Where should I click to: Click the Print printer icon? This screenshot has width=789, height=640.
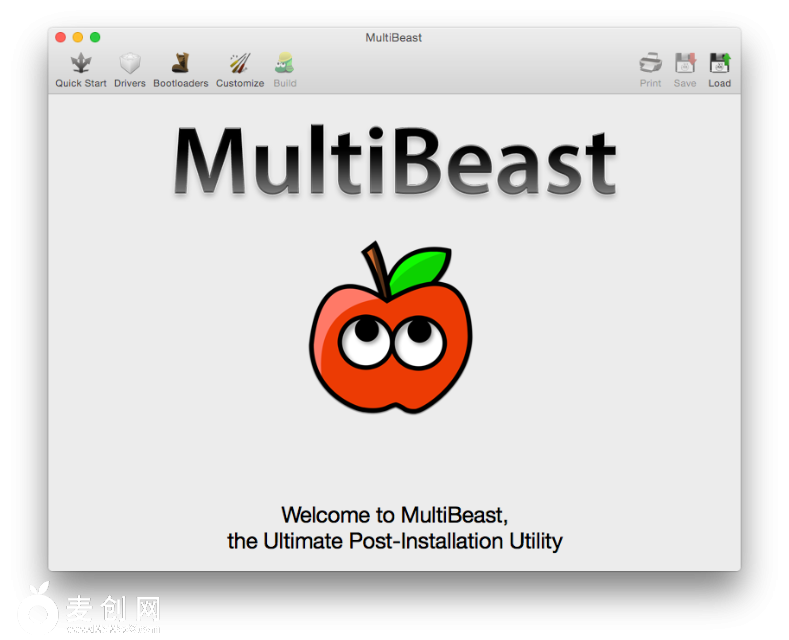click(650, 63)
